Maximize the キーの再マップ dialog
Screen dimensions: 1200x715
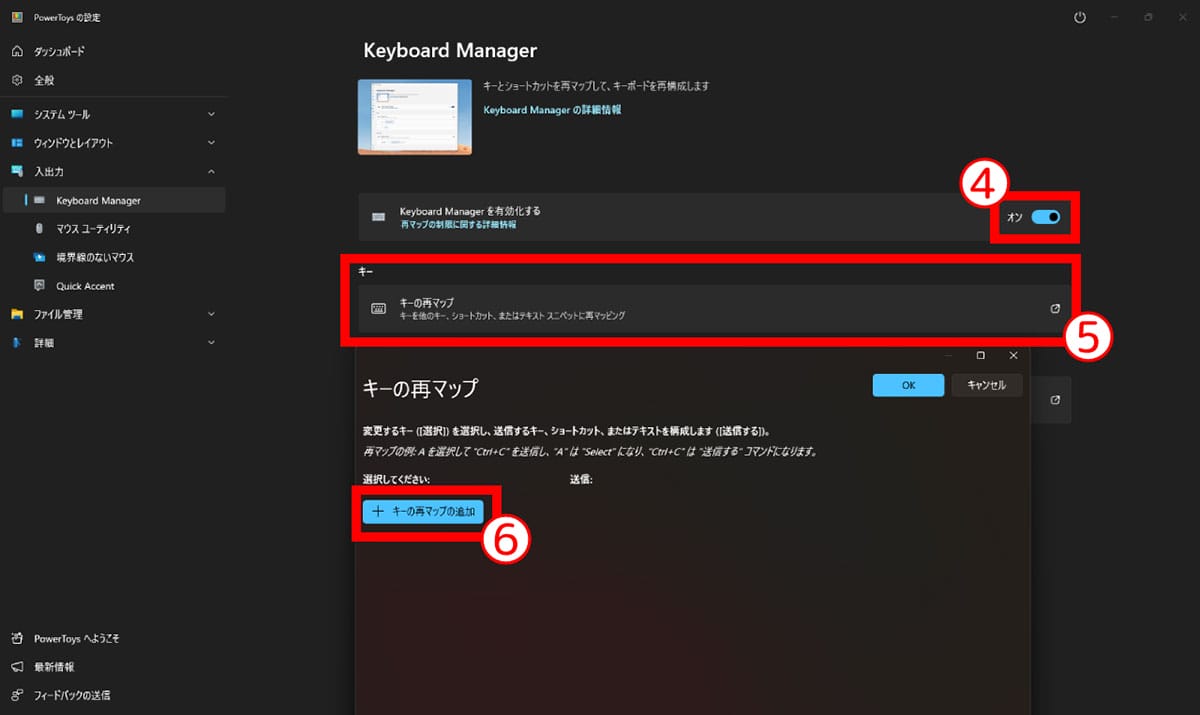pos(980,355)
